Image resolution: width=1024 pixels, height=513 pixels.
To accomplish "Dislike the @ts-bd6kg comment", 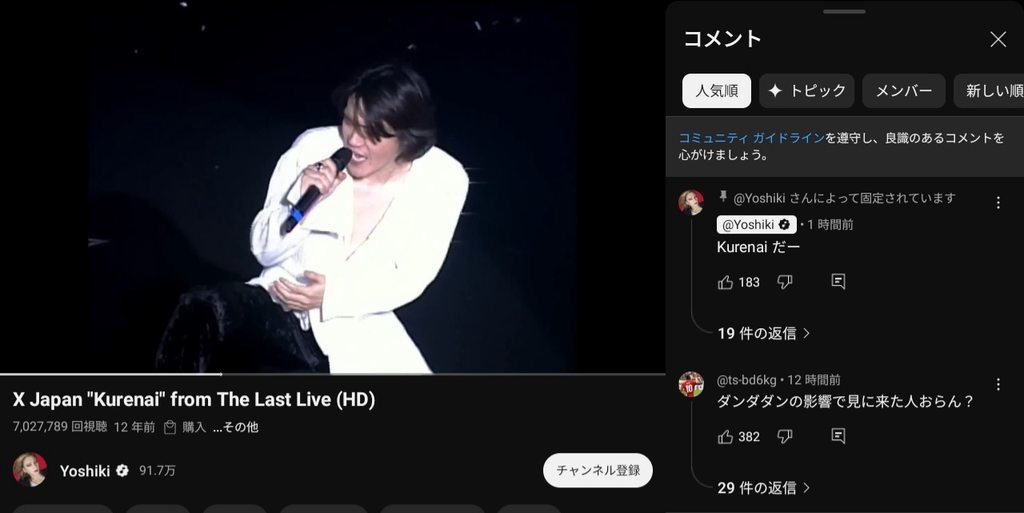I will click(x=785, y=437).
